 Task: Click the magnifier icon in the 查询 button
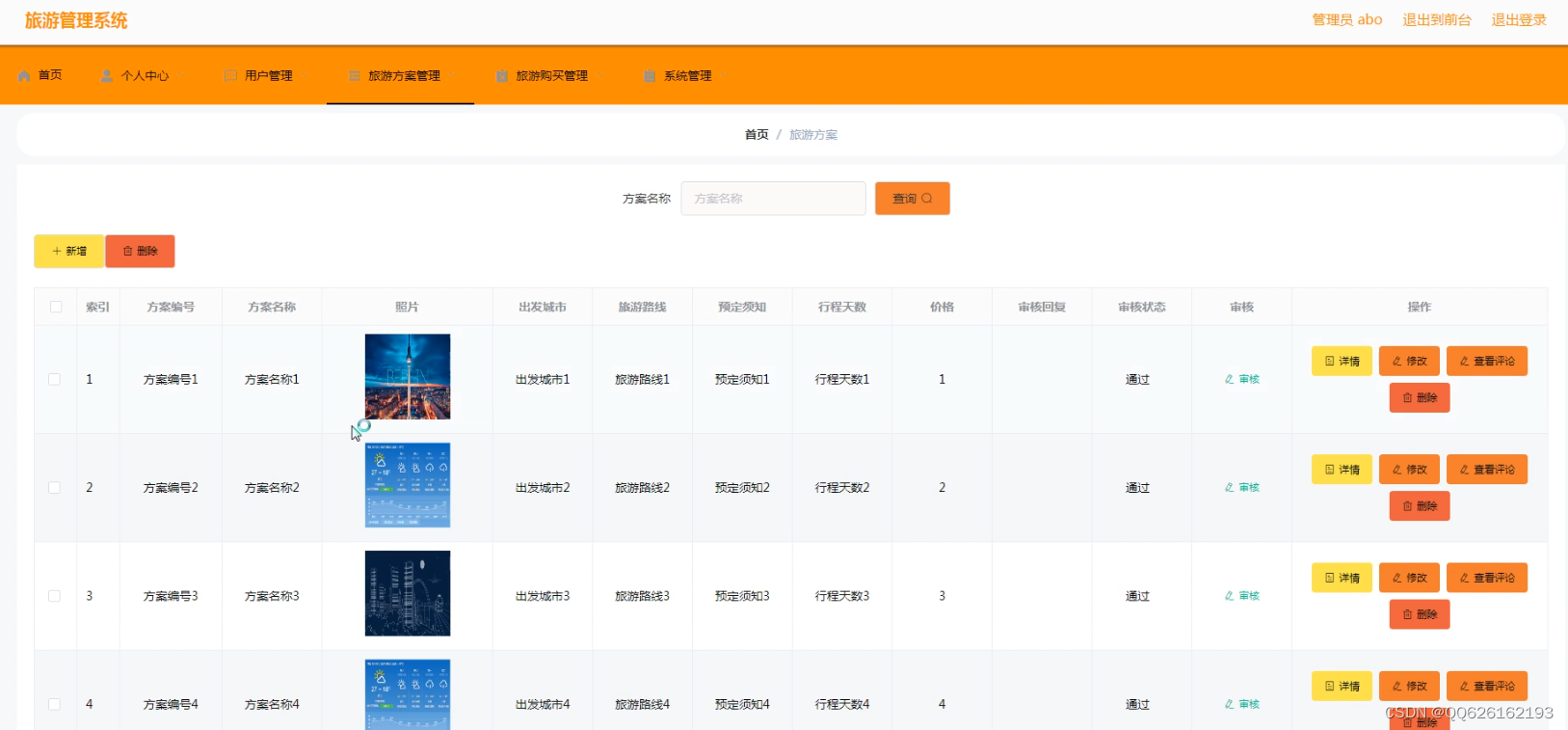pos(927,199)
